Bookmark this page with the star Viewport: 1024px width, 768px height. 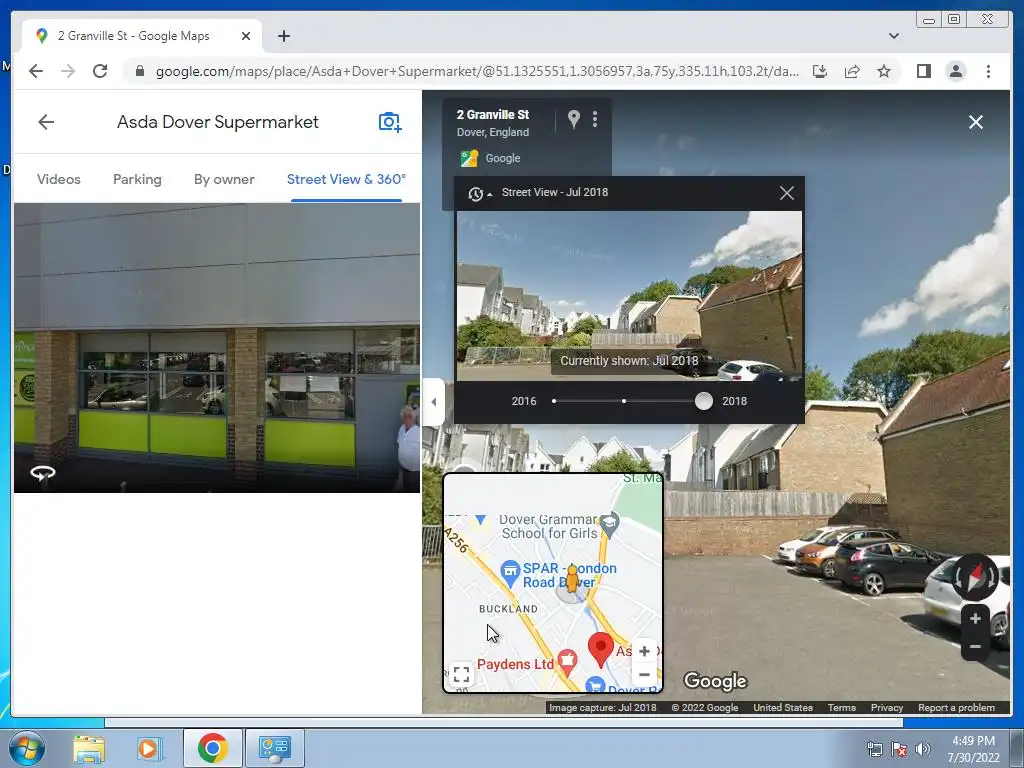(884, 71)
